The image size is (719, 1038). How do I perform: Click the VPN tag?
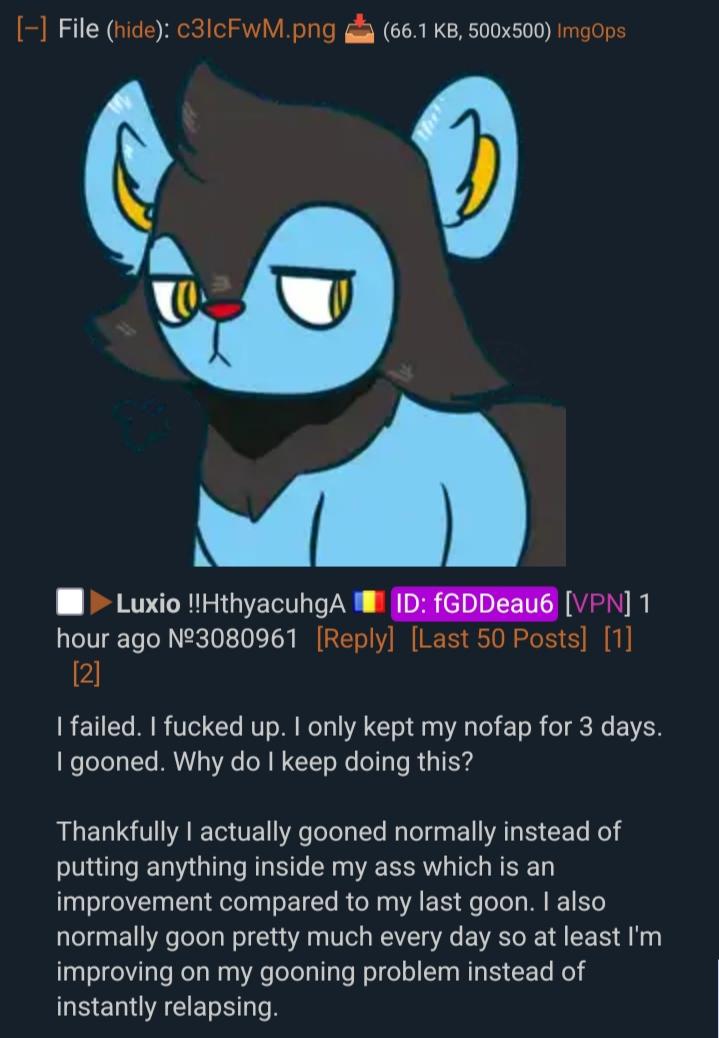598,603
